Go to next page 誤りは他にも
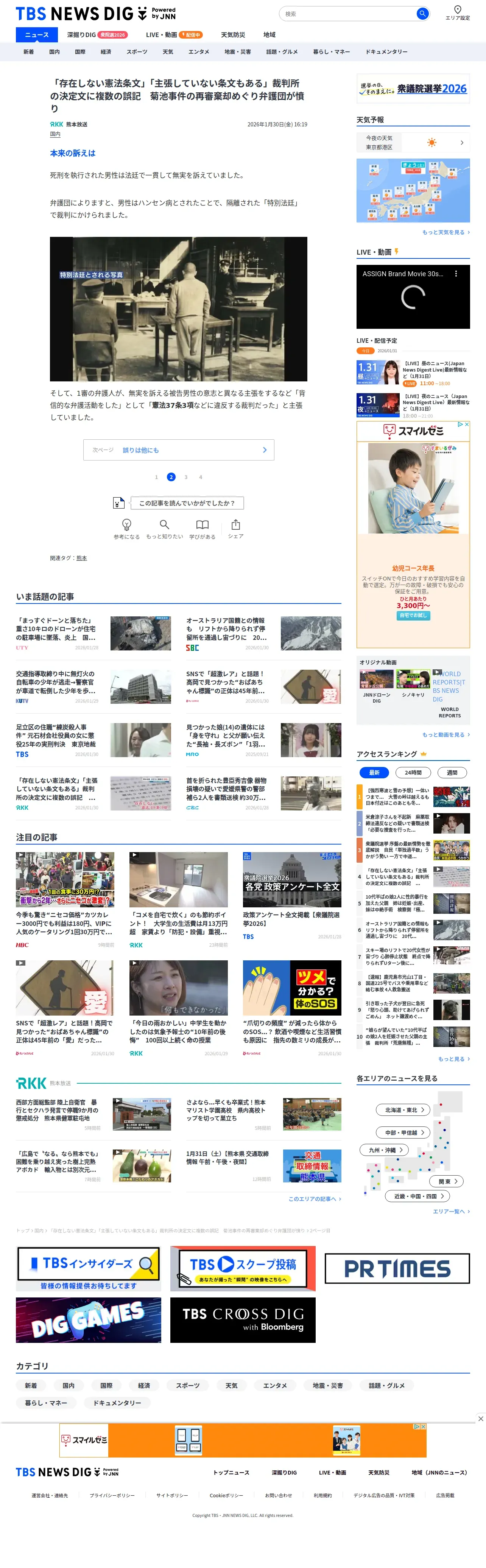Viewport: 486px width, 1568px height. point(178,450)
